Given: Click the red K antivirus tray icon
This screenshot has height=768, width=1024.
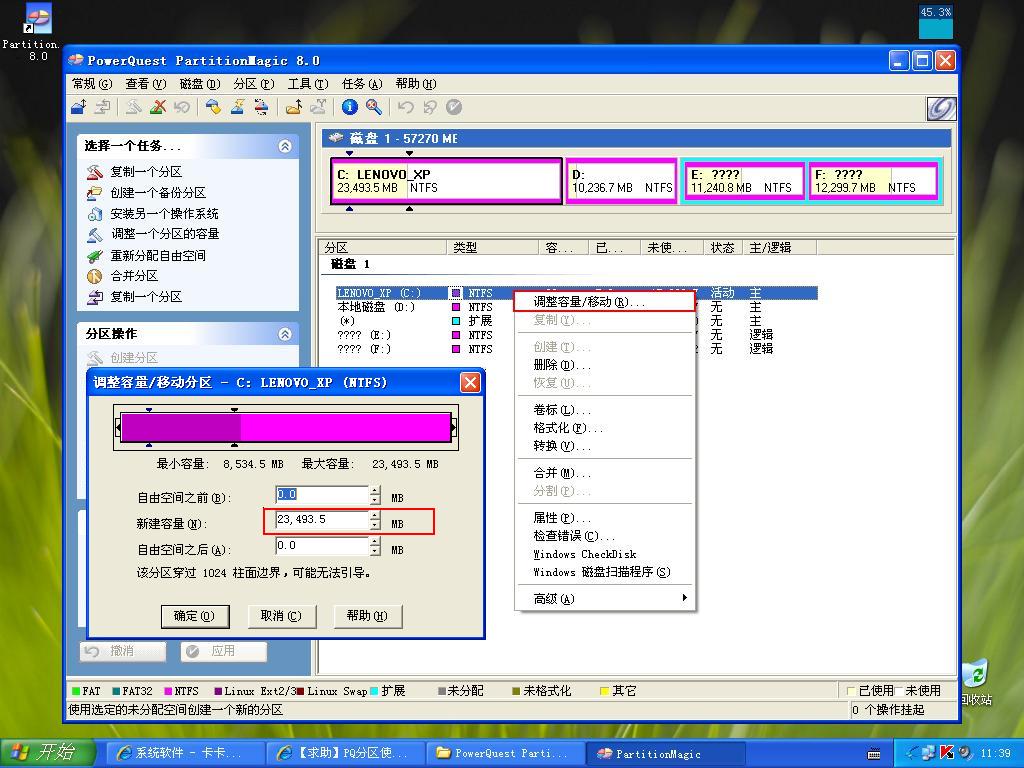Looking at the screenshot, I should [x=947, y=753].
